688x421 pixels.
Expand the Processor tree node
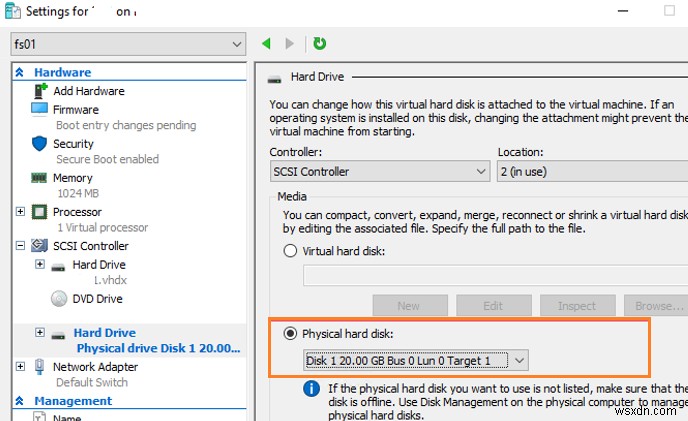(20, 212)
